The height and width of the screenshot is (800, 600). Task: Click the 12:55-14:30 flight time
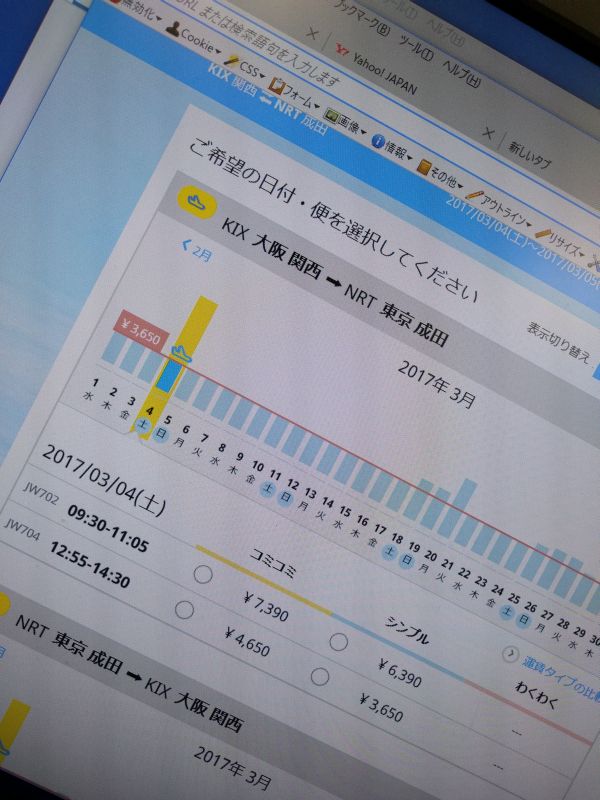[x=90, y=564]
